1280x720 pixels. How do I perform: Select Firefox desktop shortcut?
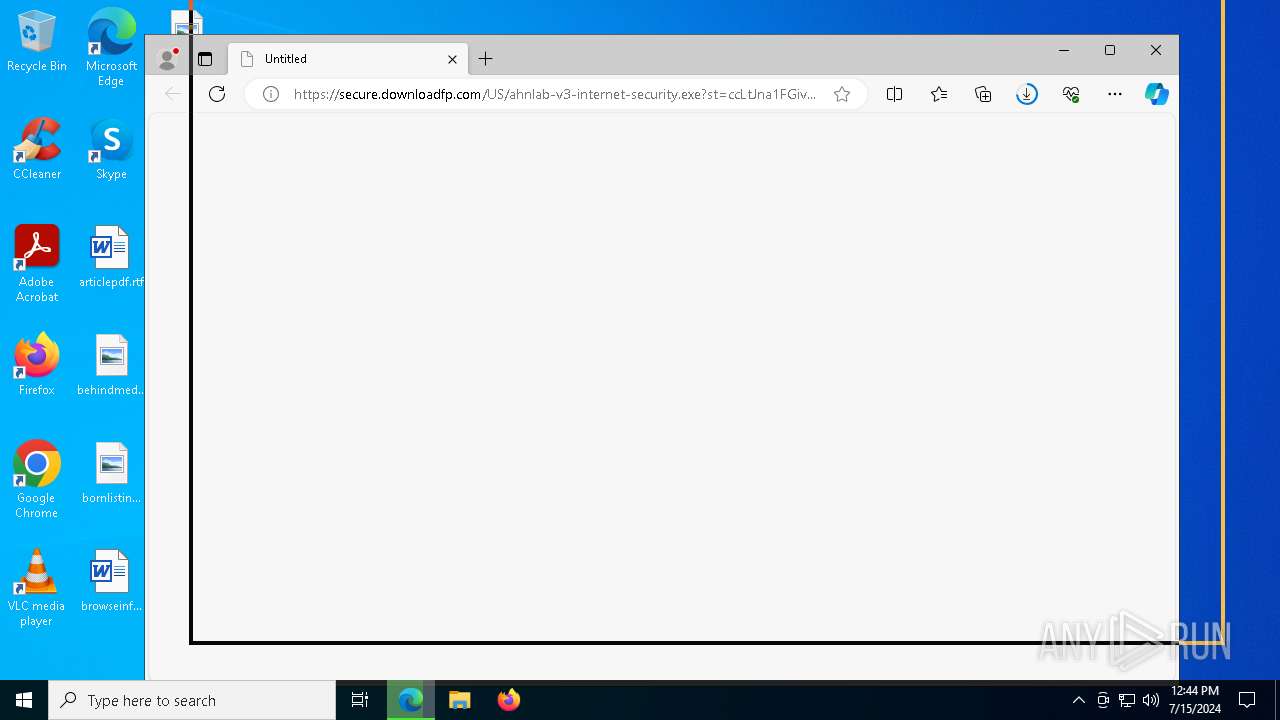tap(37, 365)
